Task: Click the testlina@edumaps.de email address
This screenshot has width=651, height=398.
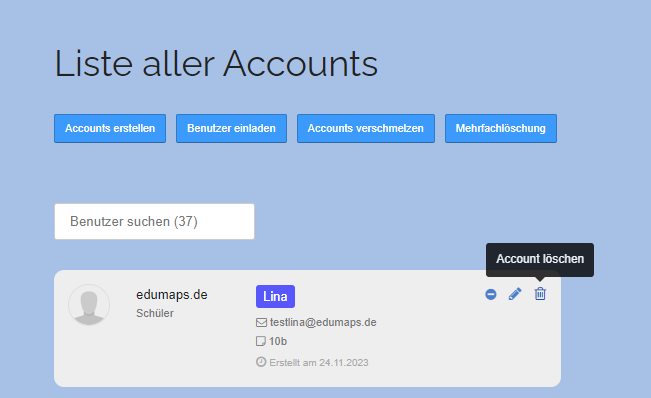Action: pyautogui.click(x=323, y=322)
